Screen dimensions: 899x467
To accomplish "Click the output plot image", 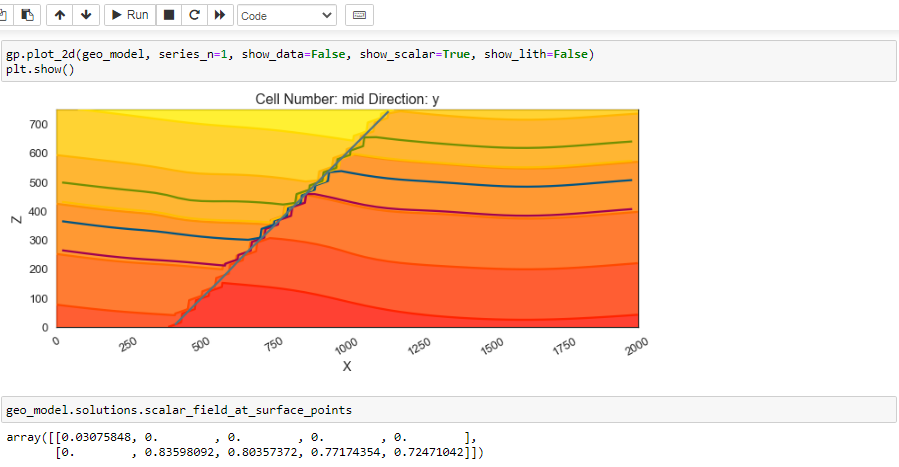I will click(x=330, y=232).
